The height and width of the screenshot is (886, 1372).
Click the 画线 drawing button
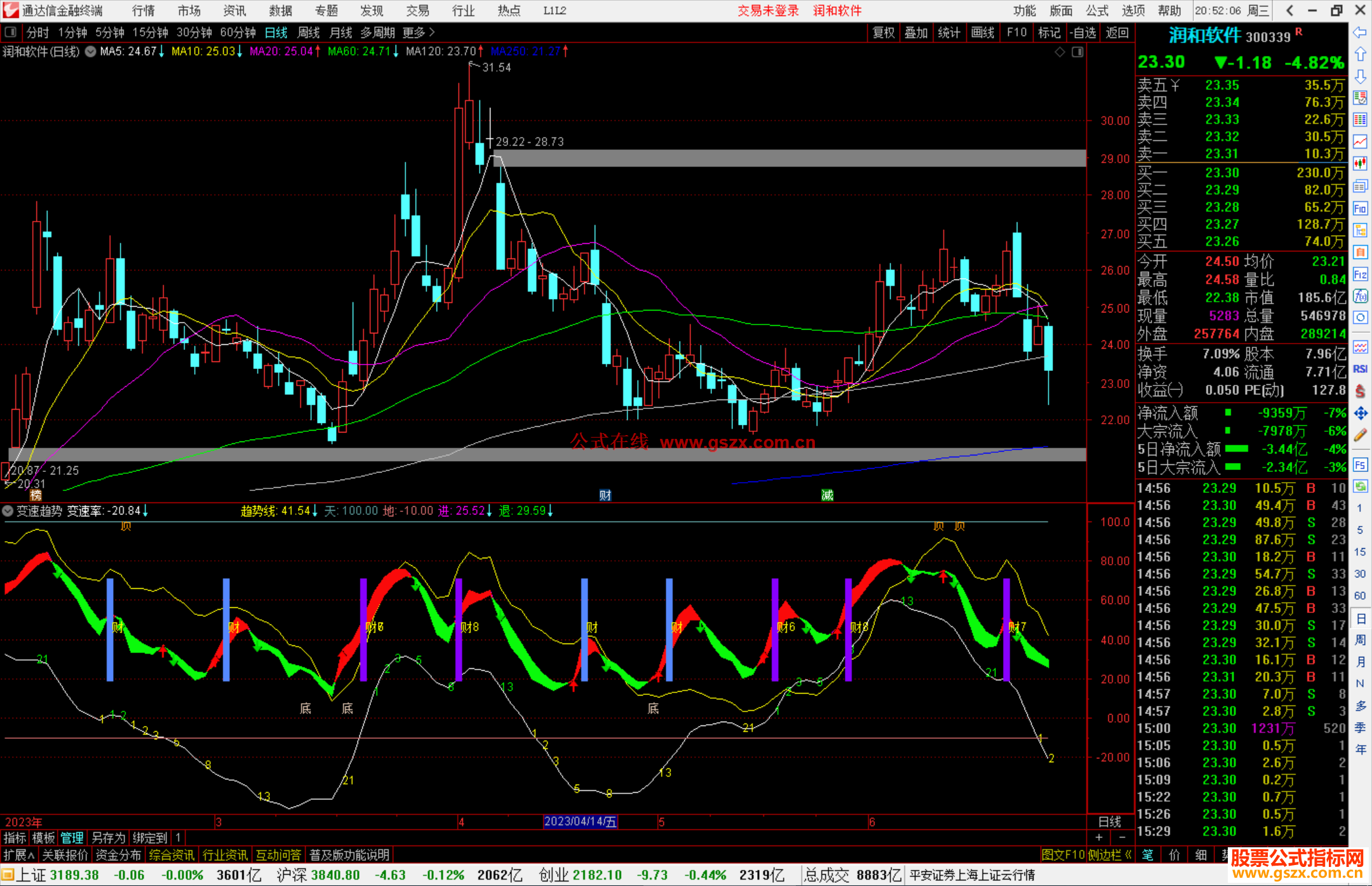coord(983,32)
